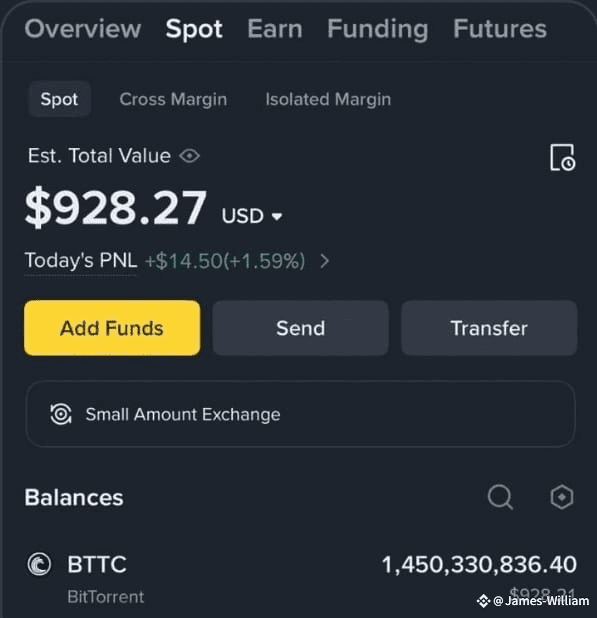Click the Transfer button
This screenshot has width=597, height=618.
[489, 328]
